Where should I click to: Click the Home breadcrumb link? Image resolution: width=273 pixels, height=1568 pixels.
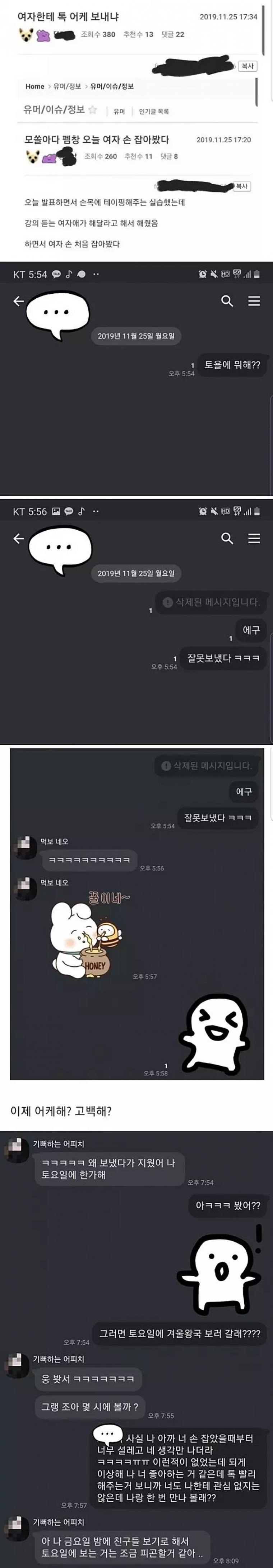pyautogui.click(x=35, y=86)
